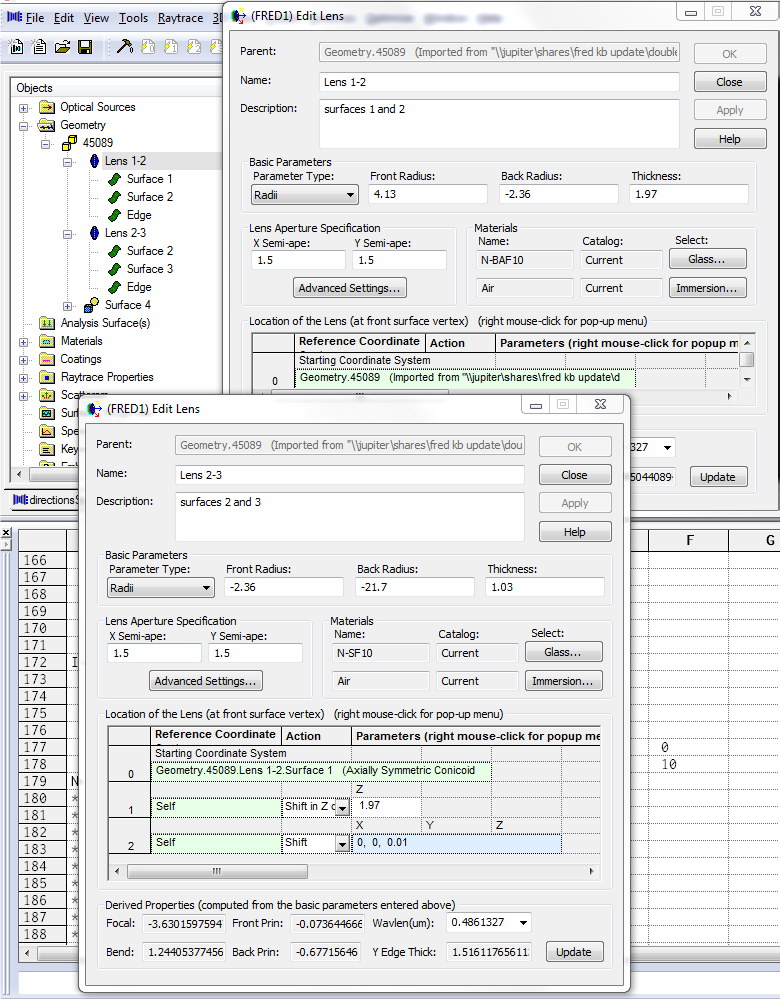This screenshot has width=780, height=999.
Task: Collapse the Lens 1-2 tree node
Action: (x=68, y=162)
